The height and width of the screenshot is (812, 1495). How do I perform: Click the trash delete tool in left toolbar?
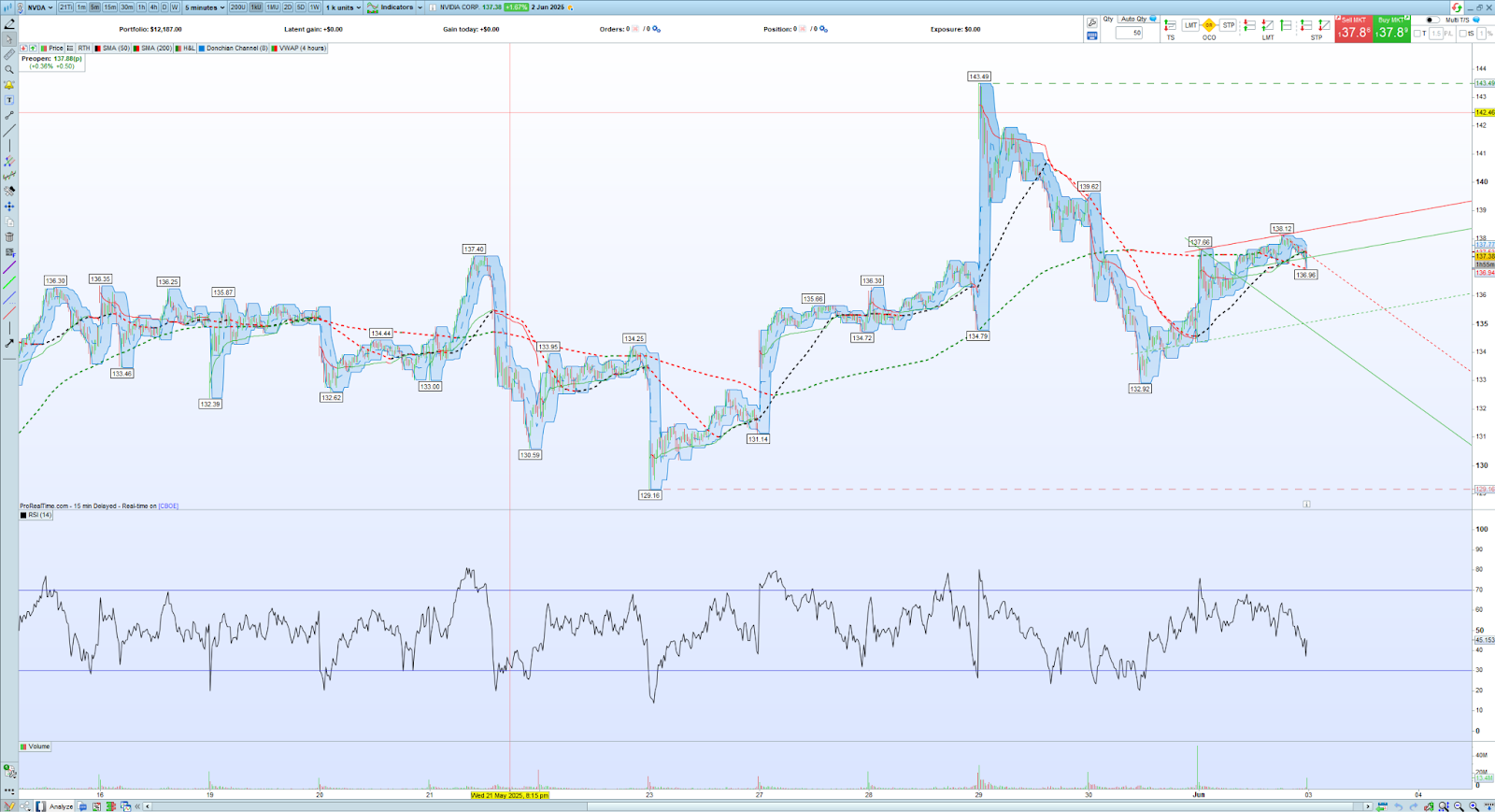tap(9, 237)
